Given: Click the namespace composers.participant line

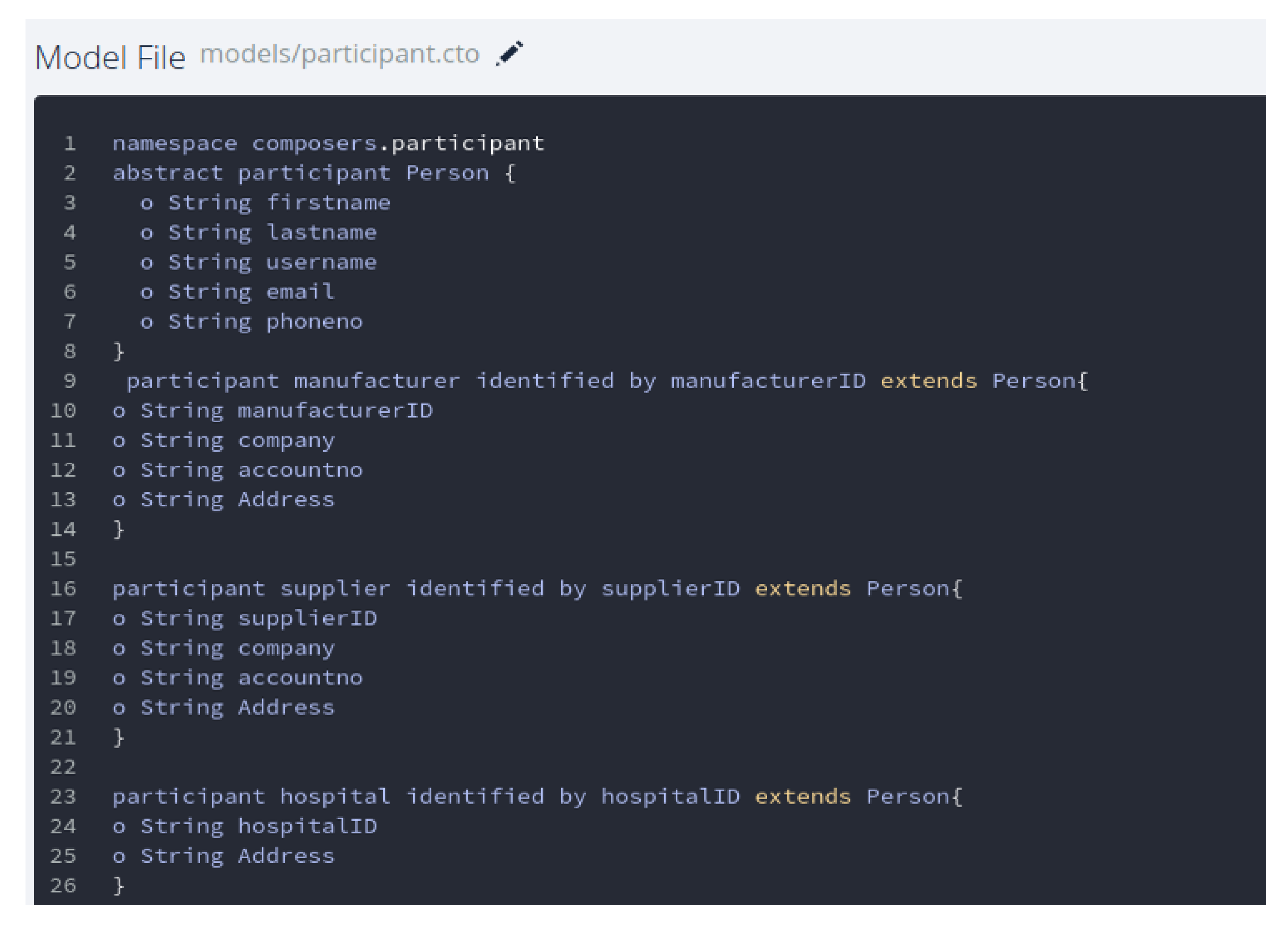Looking at the screenshot, I should pyautogui.click(x=328, y=143).
